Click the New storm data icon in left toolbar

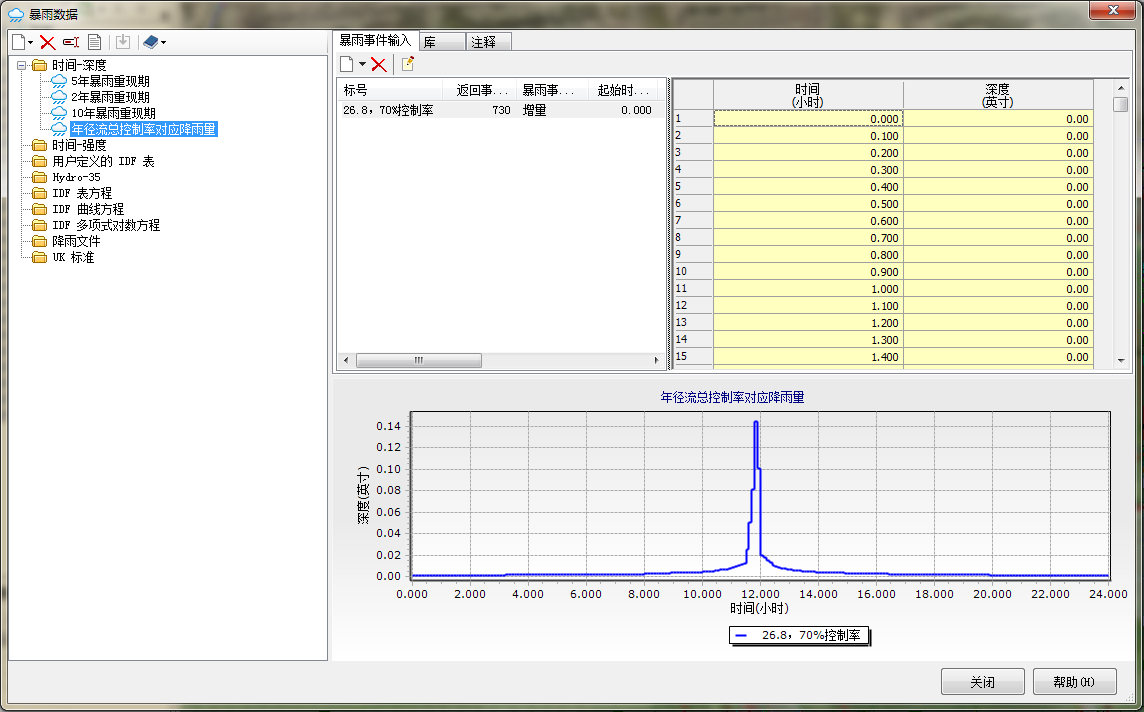[19, 42]
